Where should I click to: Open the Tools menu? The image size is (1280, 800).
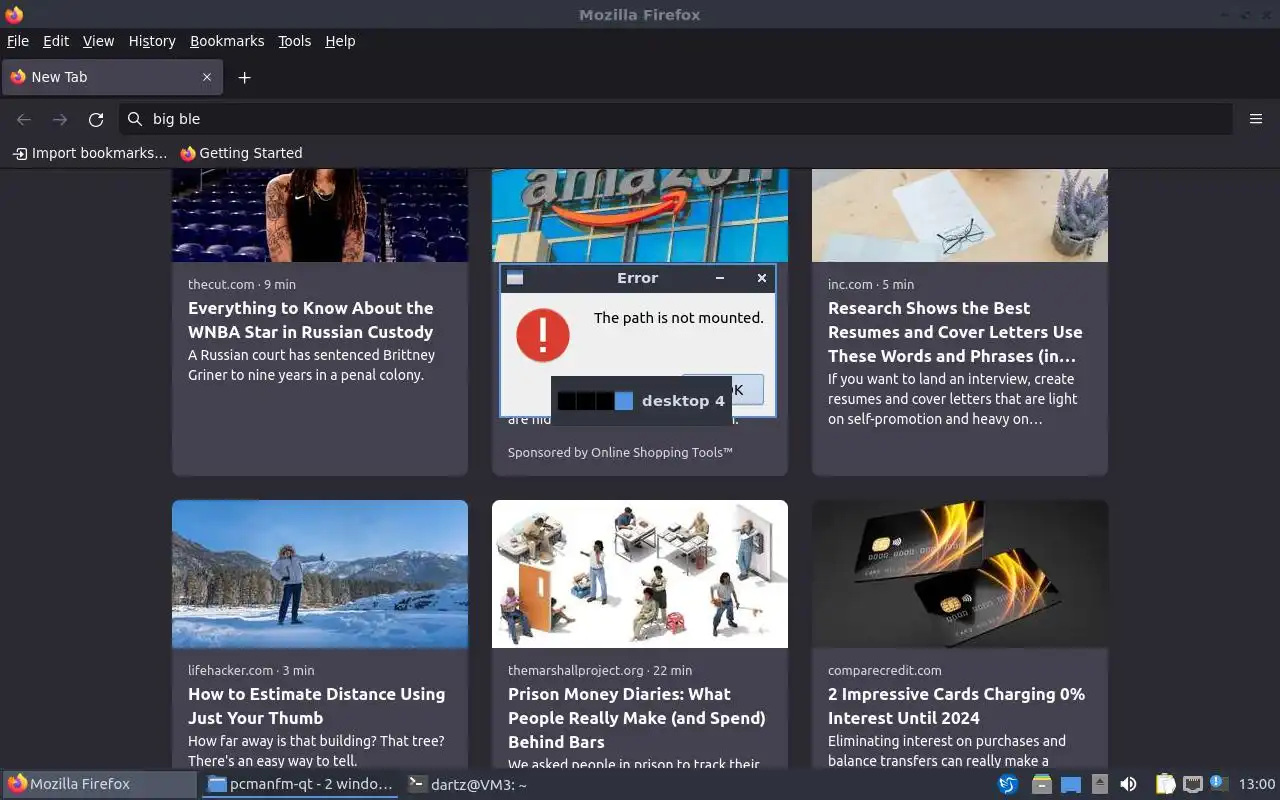(x=294, y=41)
